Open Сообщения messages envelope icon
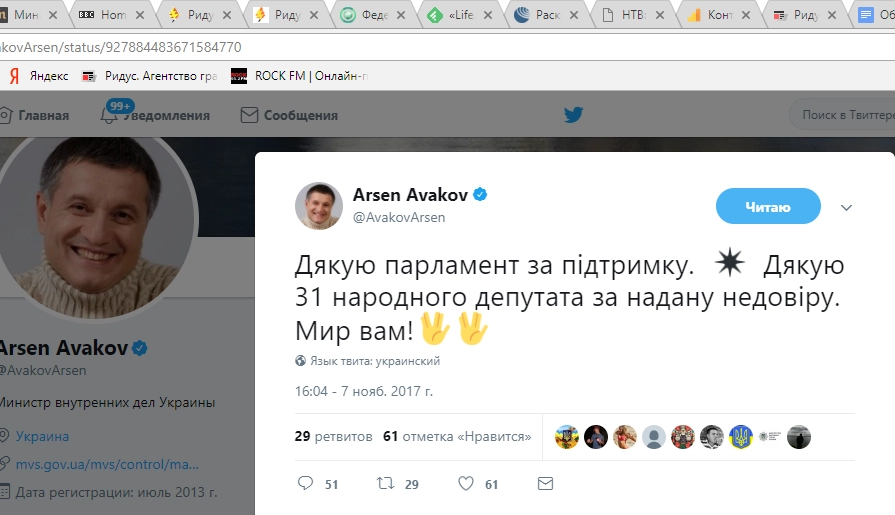895x515 pixels. pos(249,115)
